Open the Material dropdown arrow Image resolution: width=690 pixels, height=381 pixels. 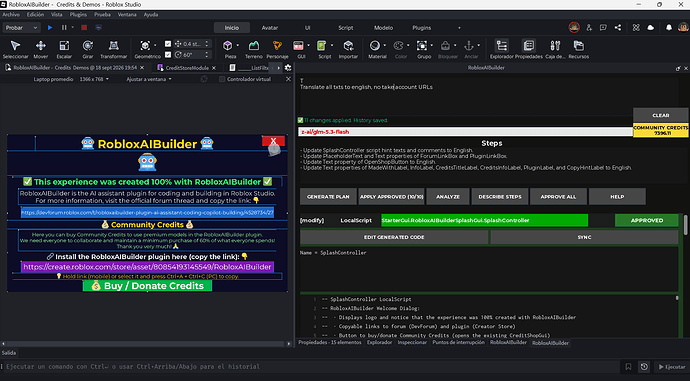[385, 45]
